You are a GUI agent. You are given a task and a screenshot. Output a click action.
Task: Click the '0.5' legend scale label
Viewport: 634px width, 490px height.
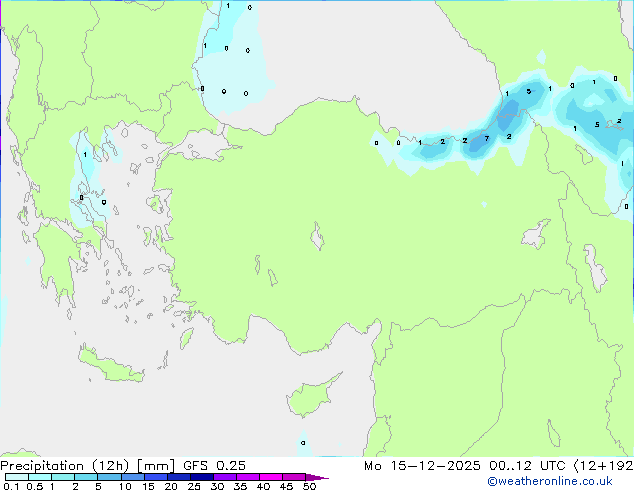(x=35, y=486)
